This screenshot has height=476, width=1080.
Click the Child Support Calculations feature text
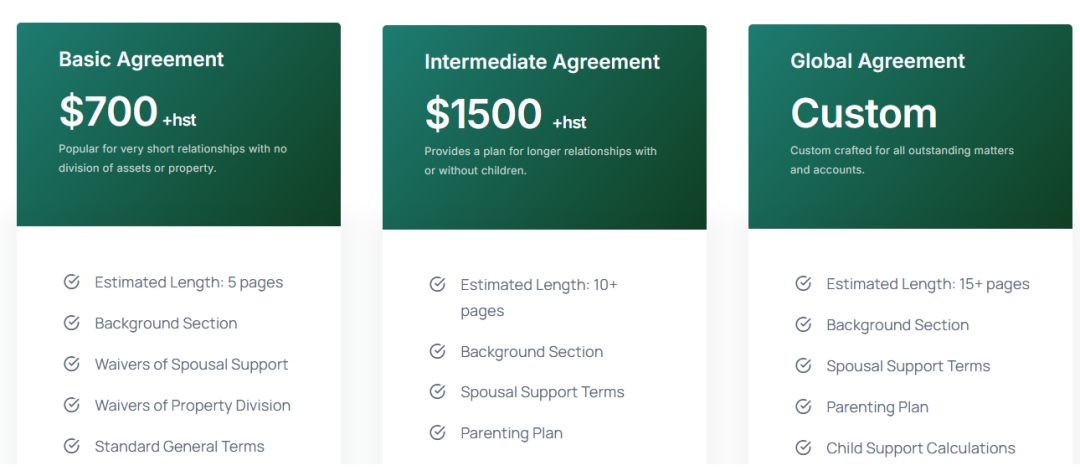pos(921,448)
